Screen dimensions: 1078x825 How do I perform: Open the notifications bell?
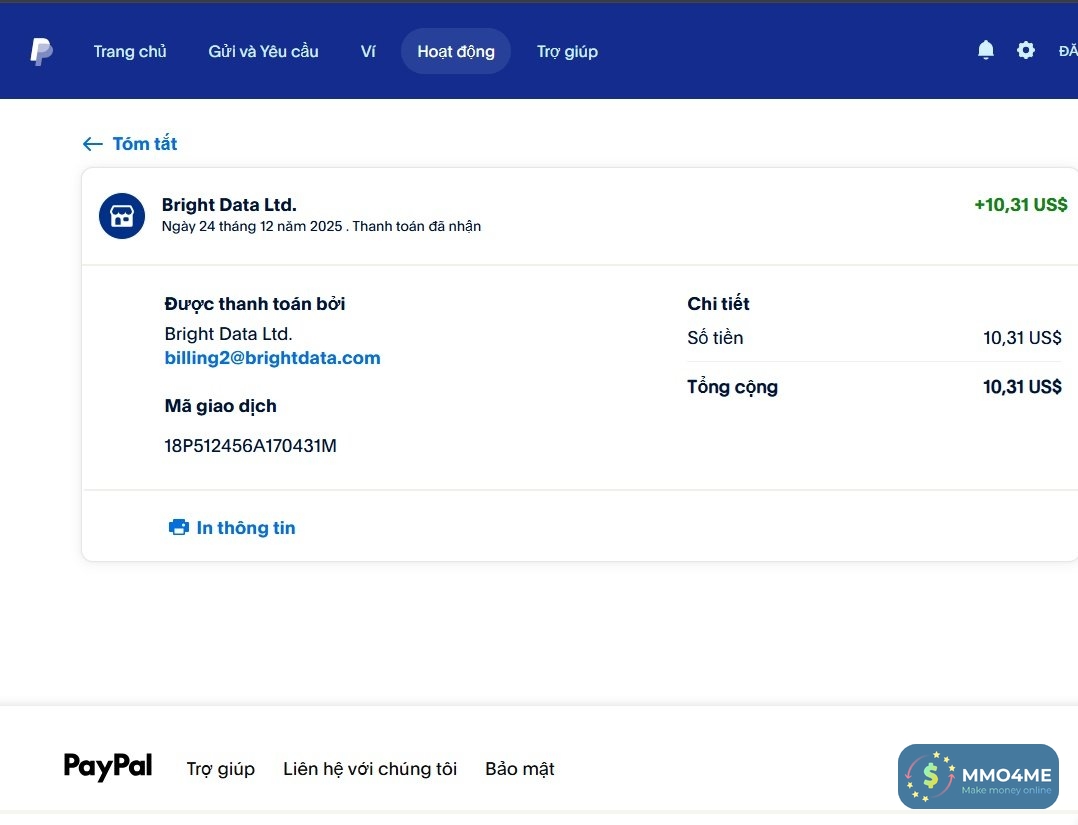coord(985,50)
